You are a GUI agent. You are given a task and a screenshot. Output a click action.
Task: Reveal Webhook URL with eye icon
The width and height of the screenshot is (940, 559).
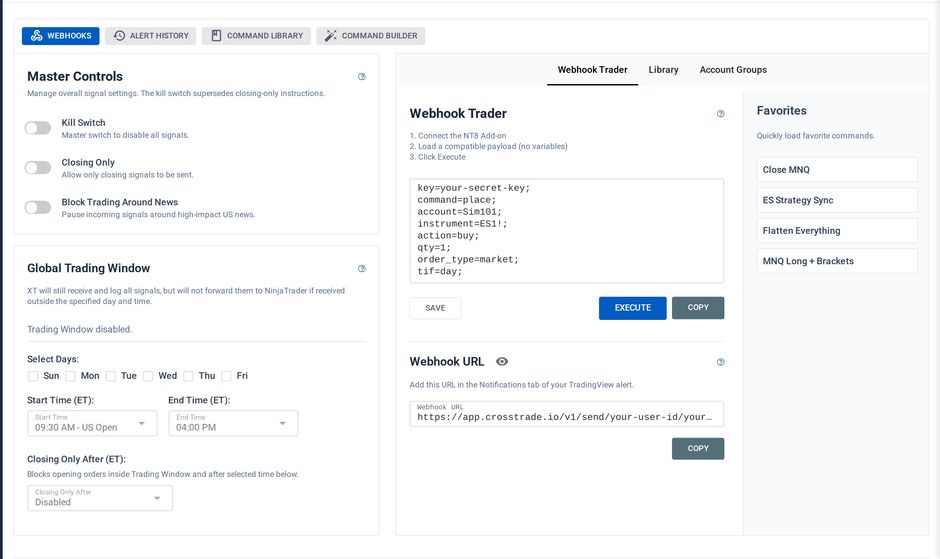pyautogui.click(x=502, y=362)
